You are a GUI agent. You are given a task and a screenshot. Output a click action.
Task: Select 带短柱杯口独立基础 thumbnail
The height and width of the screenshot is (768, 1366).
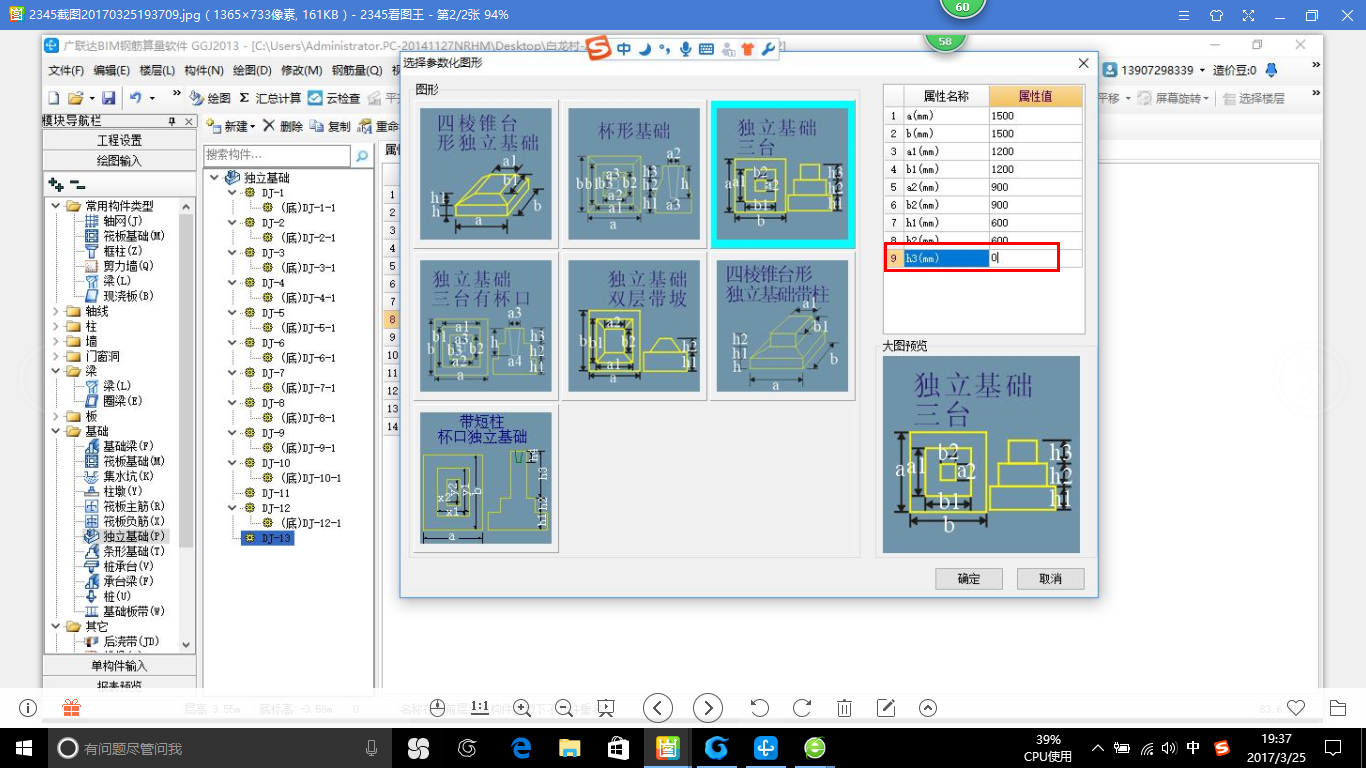[x=485, y=478]
